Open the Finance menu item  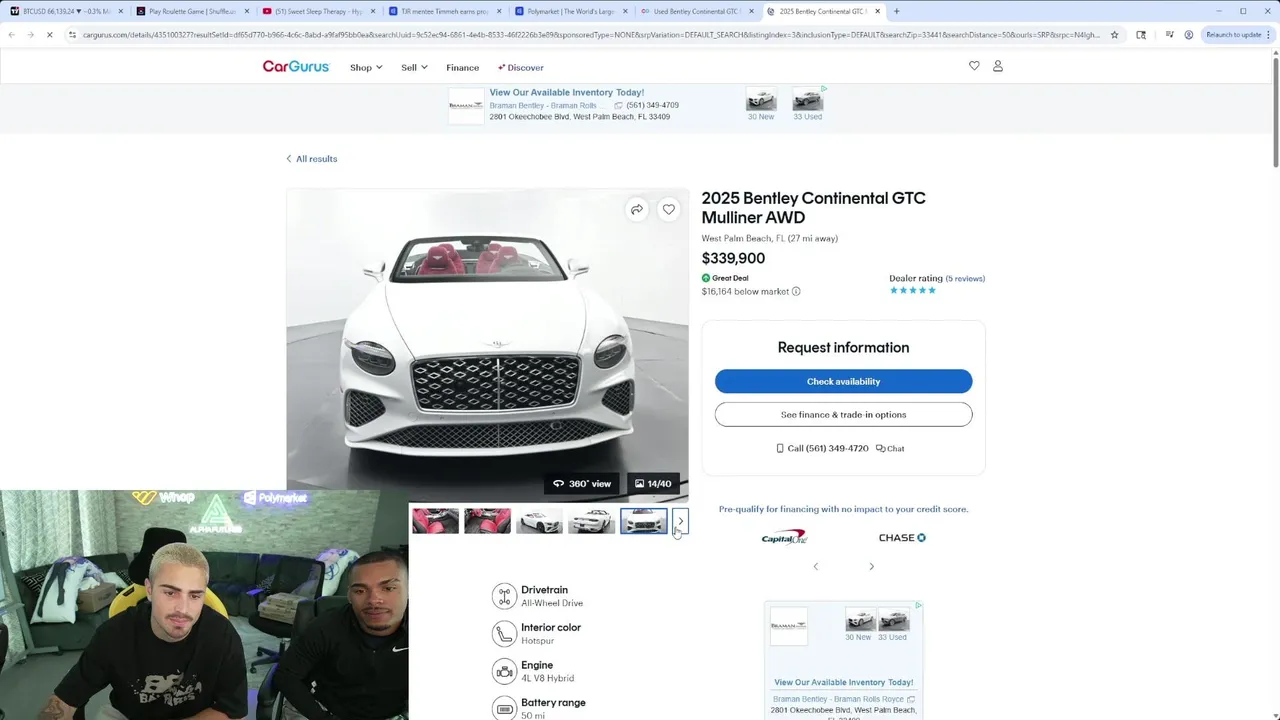(462, 68)
